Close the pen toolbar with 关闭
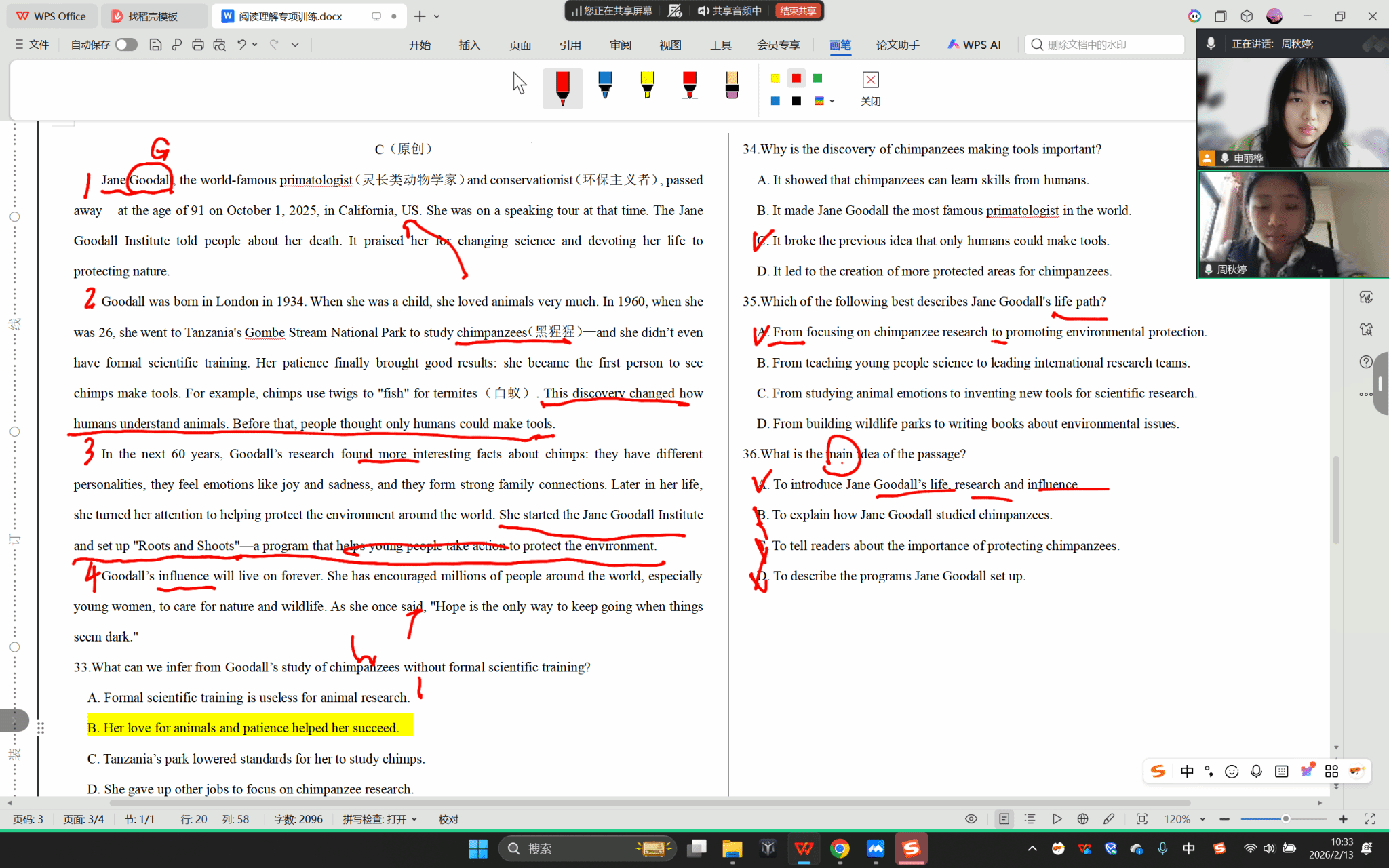 point(871,89)
